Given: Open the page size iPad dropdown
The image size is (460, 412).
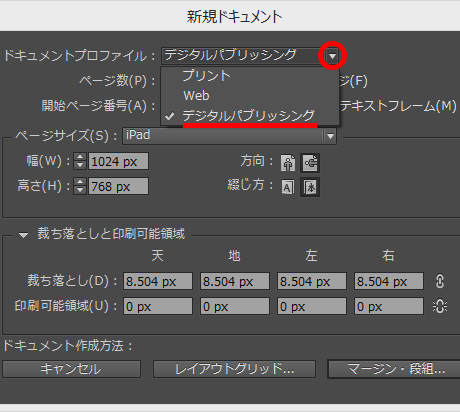Looking at the screenshot, I should coord(230,136).
